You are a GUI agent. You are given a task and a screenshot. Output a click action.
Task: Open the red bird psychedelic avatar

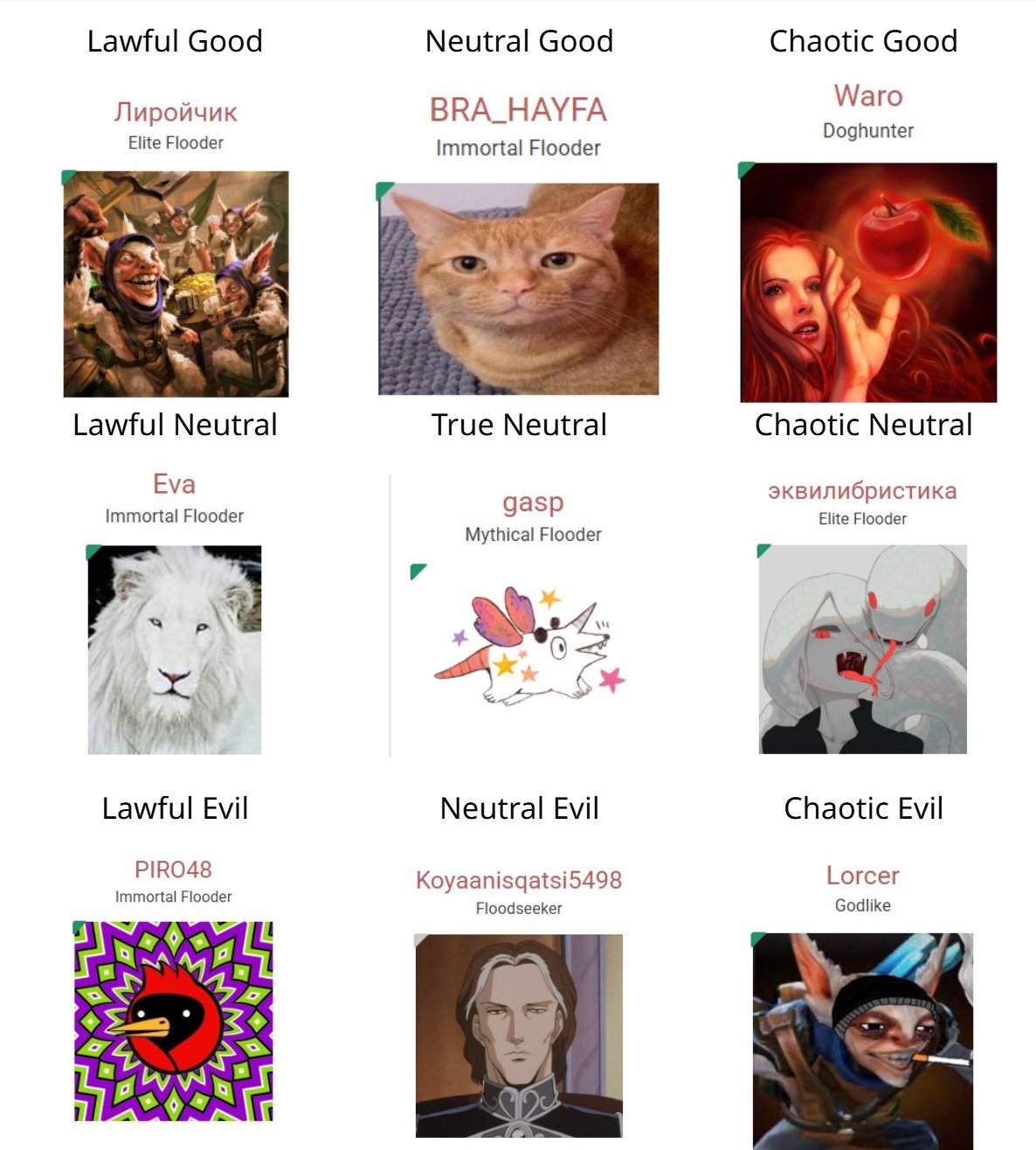[173, 1021]
